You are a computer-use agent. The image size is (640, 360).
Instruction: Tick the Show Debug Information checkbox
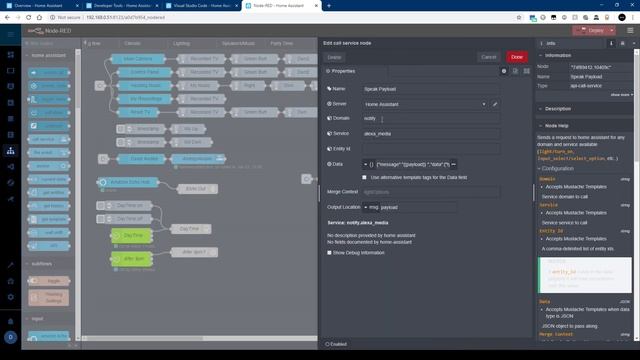329,253
